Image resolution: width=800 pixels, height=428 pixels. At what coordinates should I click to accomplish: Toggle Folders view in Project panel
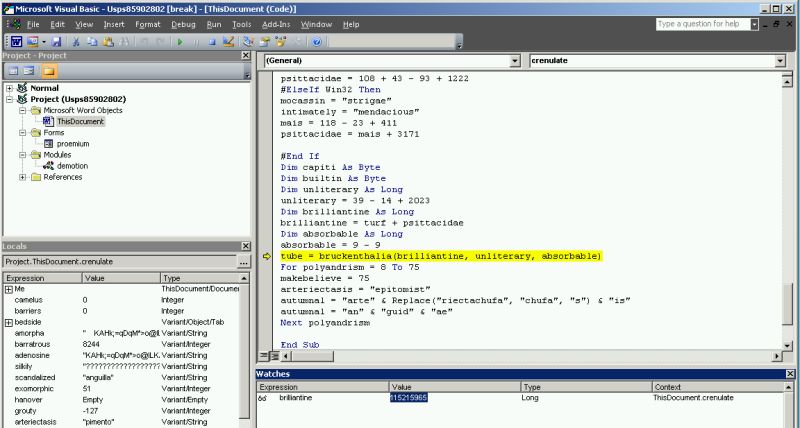click(49, 71)
